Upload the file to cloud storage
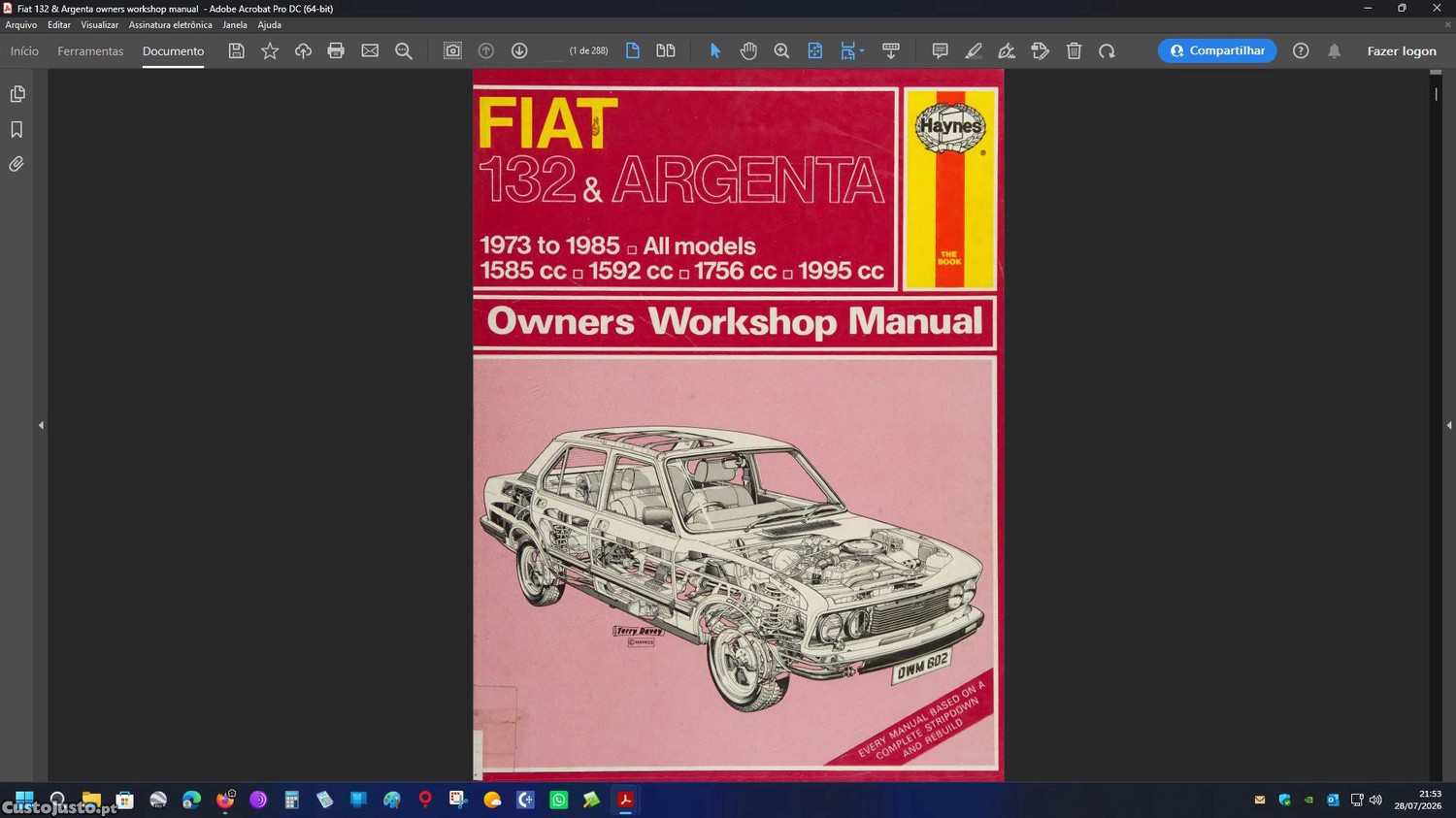The image size is (1456, 818). [303, 50]
